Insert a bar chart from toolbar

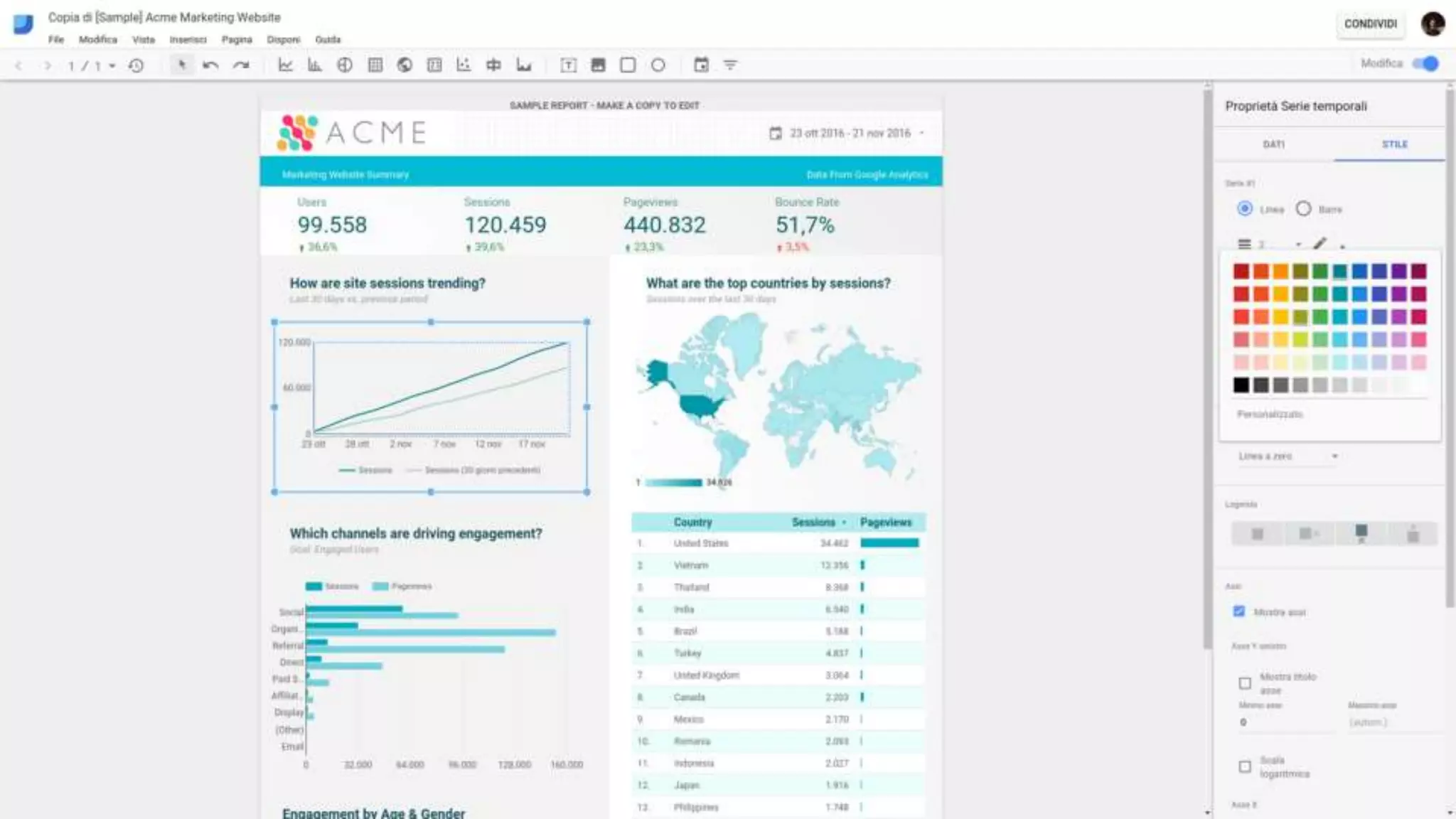tap(314, 65)
